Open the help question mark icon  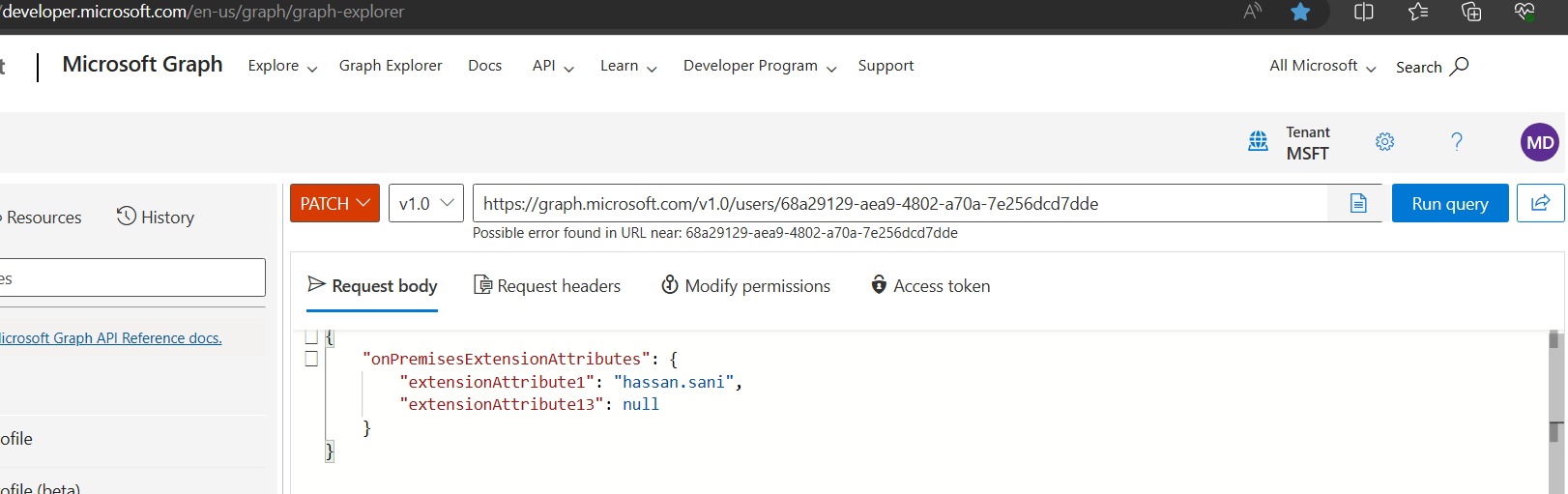pyautogui.click(x=1457, y=142)
